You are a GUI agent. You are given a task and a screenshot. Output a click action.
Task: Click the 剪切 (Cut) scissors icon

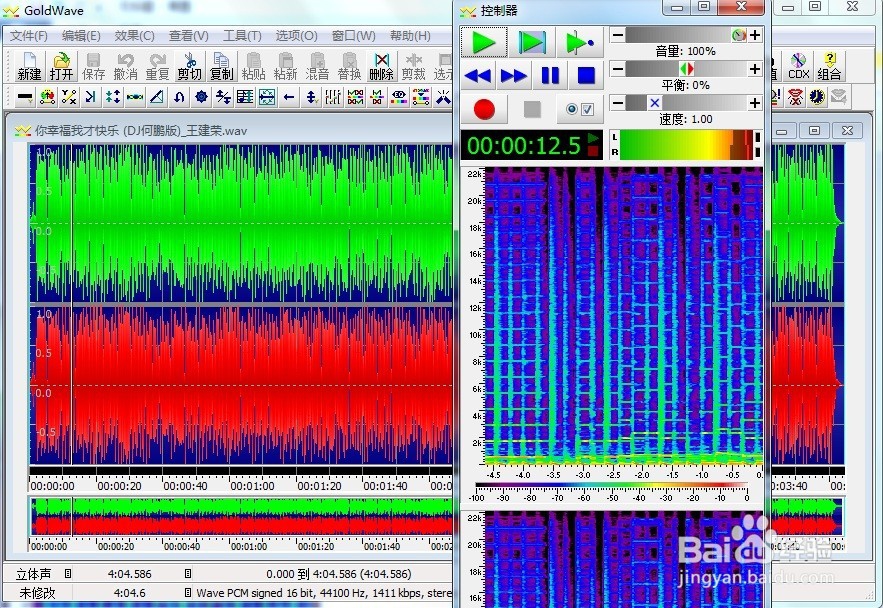[x=189, y=66]
